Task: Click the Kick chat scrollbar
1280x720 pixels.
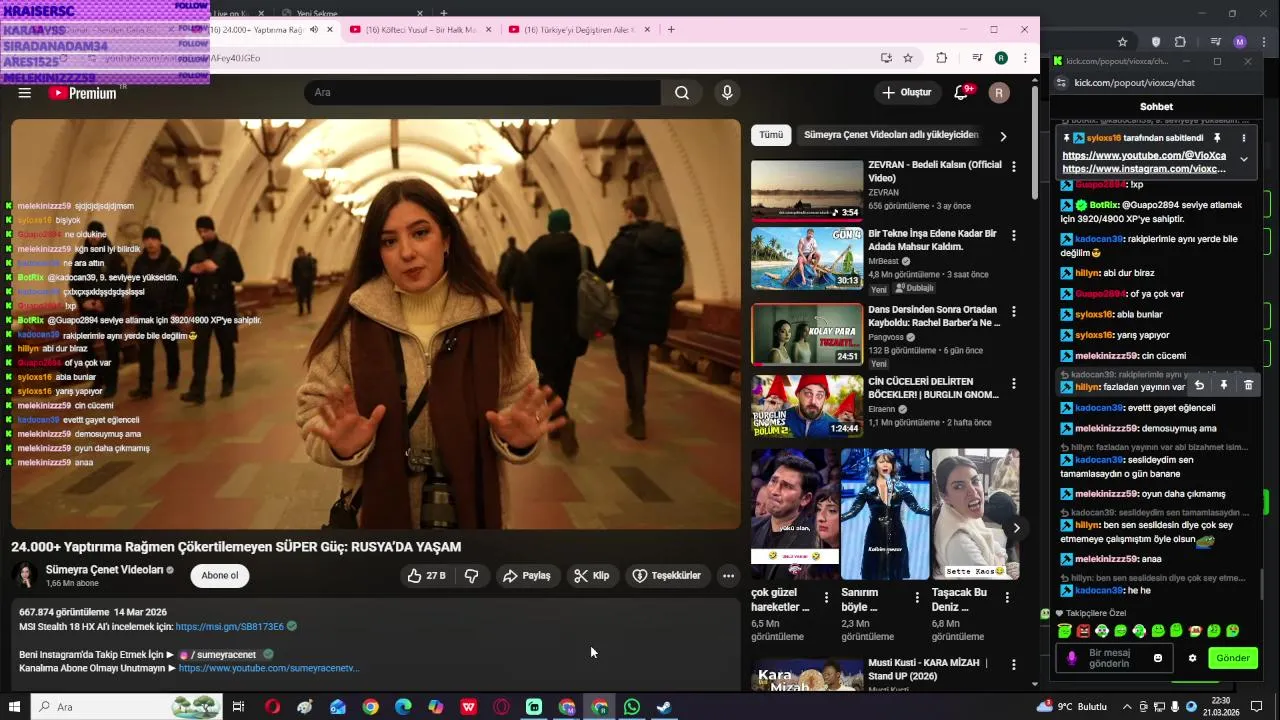Action: pos(1261,584)
